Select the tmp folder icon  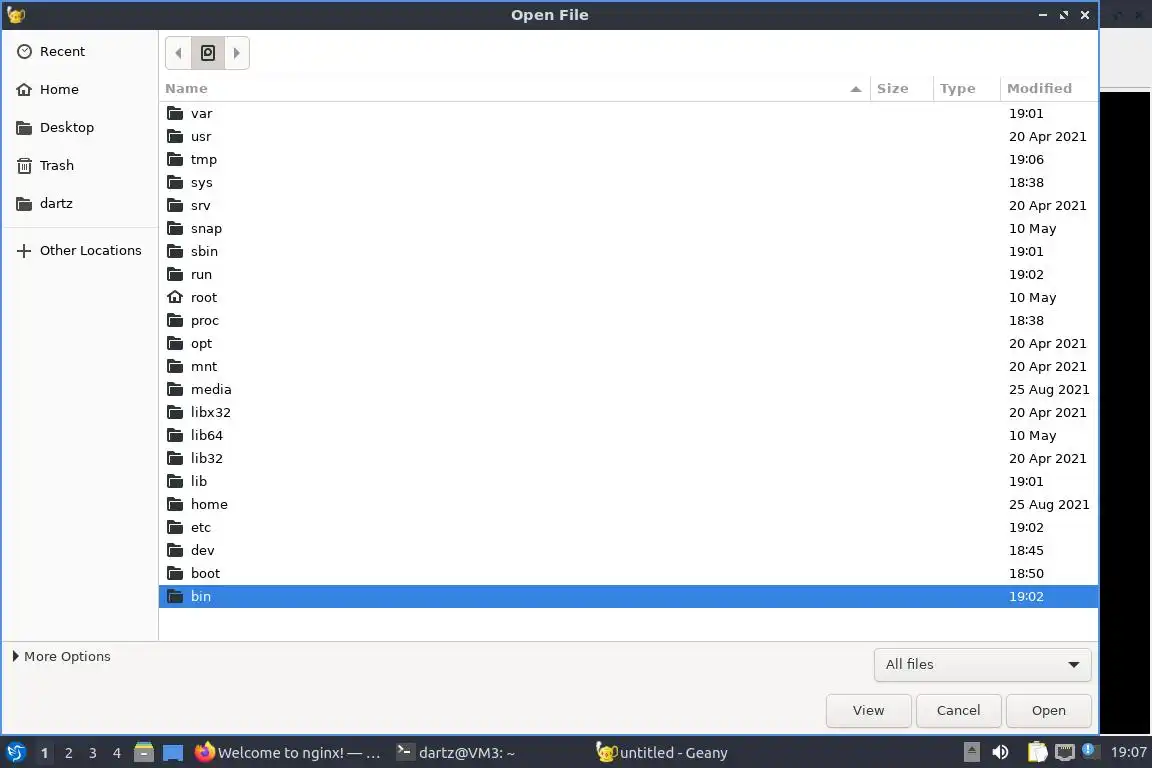(175, 159)
